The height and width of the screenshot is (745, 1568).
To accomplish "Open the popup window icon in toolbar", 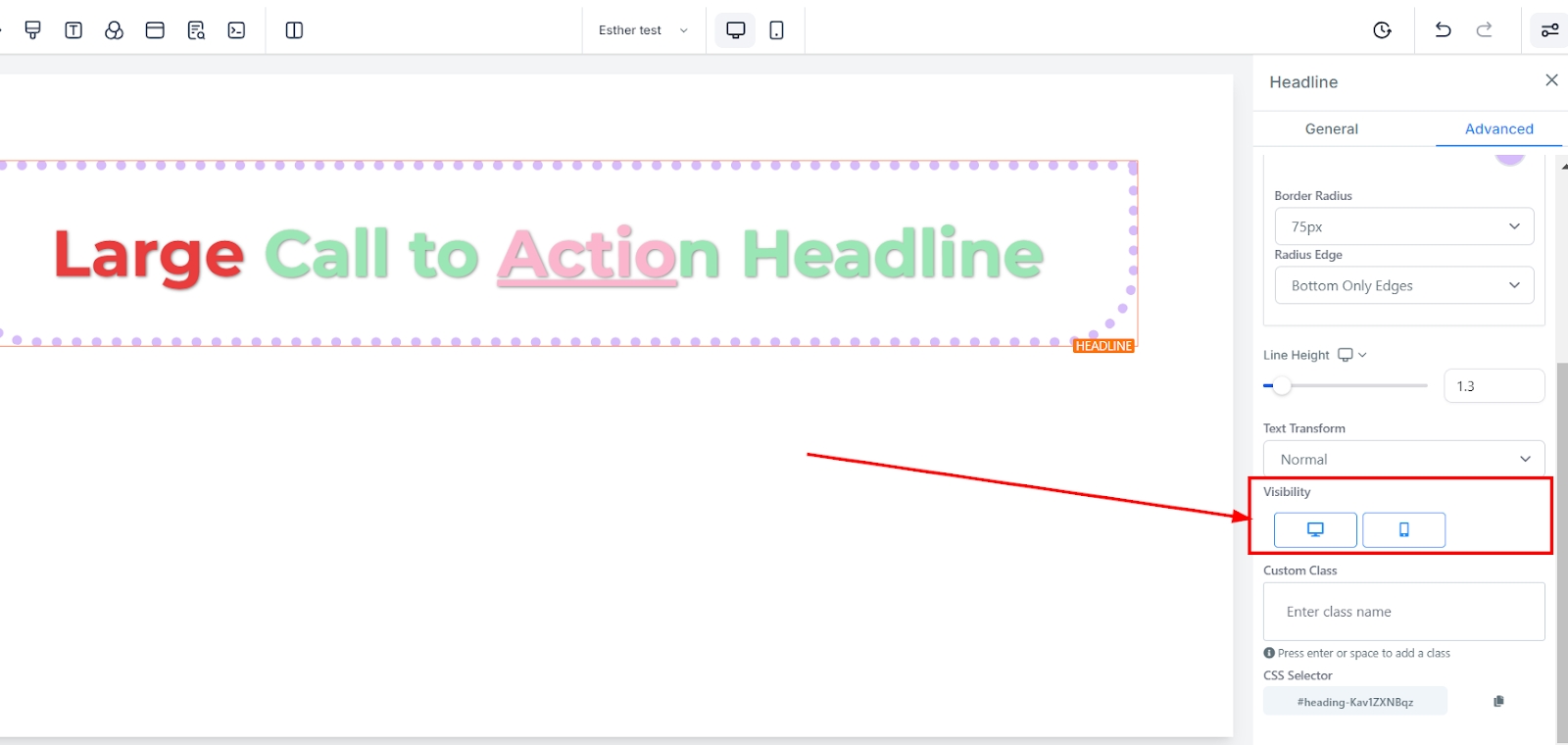I will tap(155, 30).
